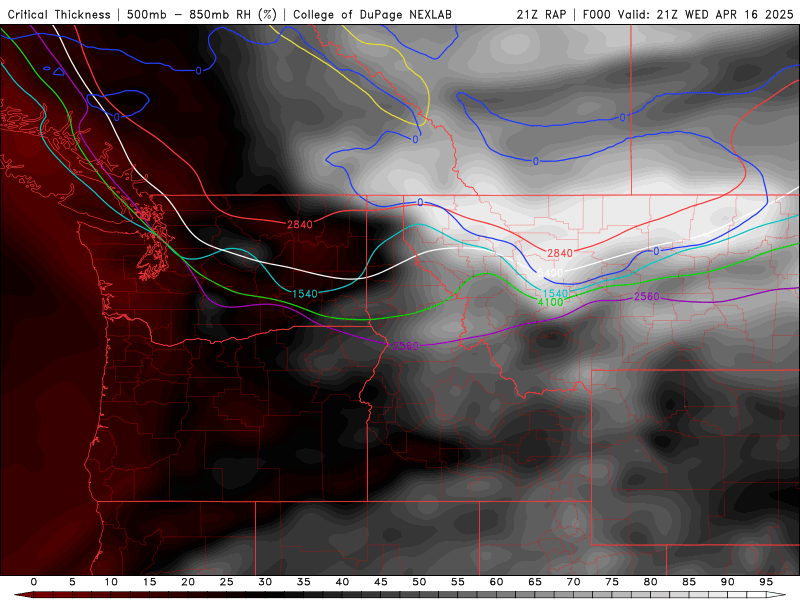Click color bar tick label "25"

pos(227,582)
